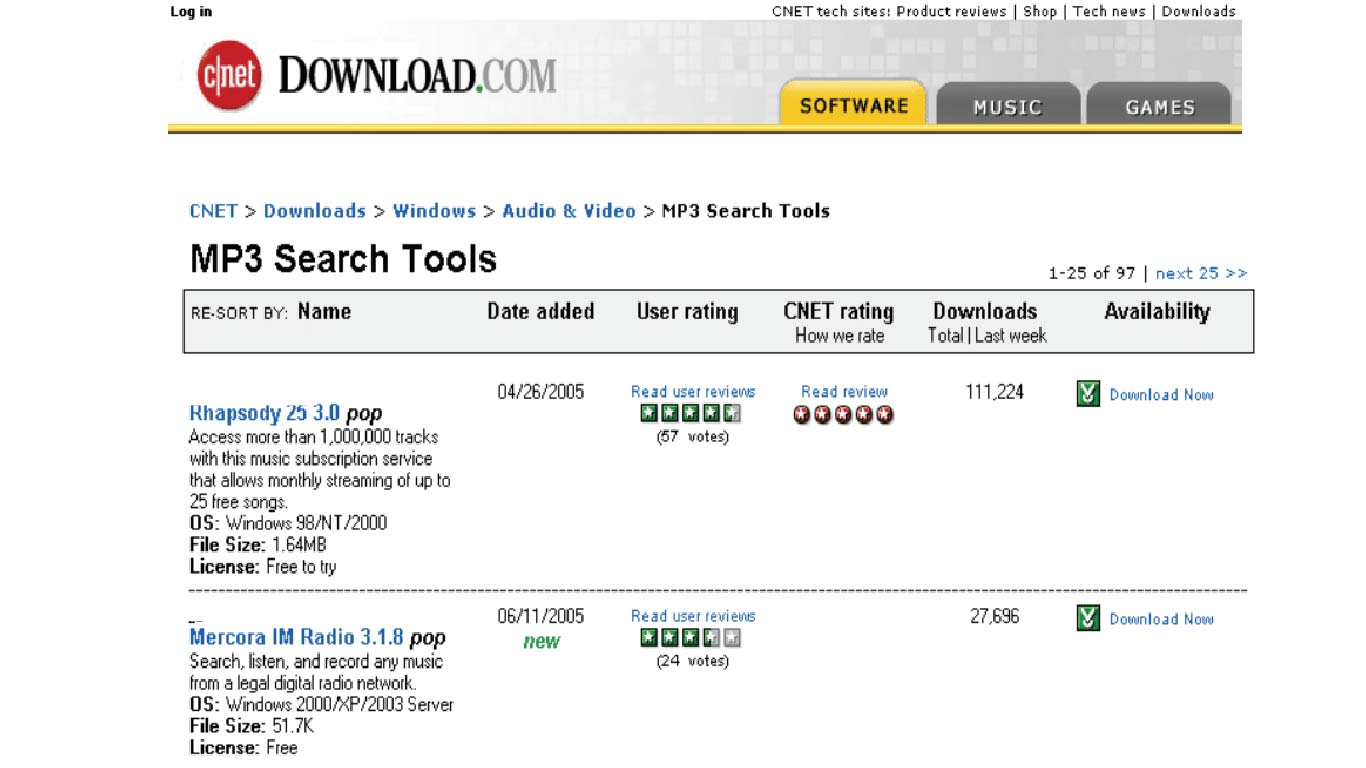Open the Shop link in top bar

pos(1040,12)
